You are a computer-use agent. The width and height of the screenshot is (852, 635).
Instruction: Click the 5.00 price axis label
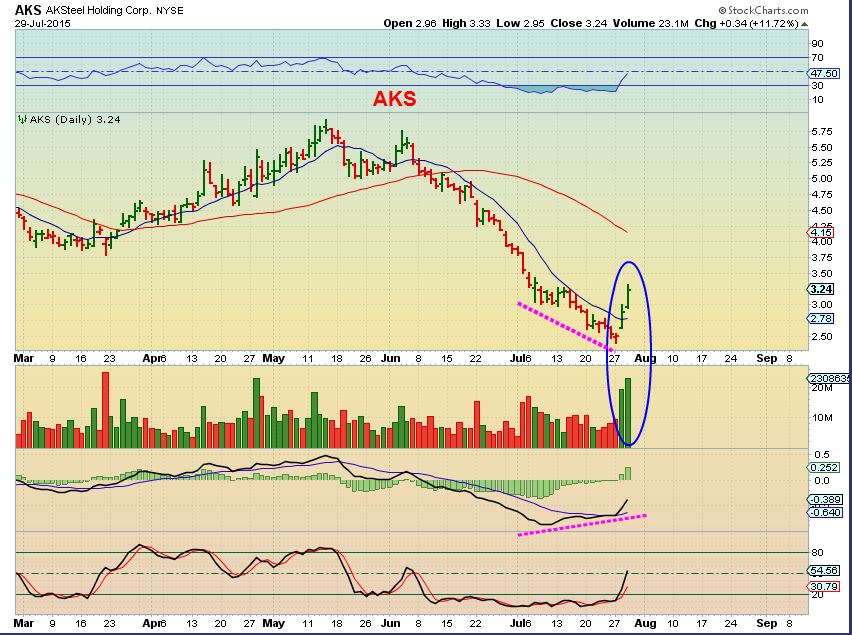[x=822, y=179]
